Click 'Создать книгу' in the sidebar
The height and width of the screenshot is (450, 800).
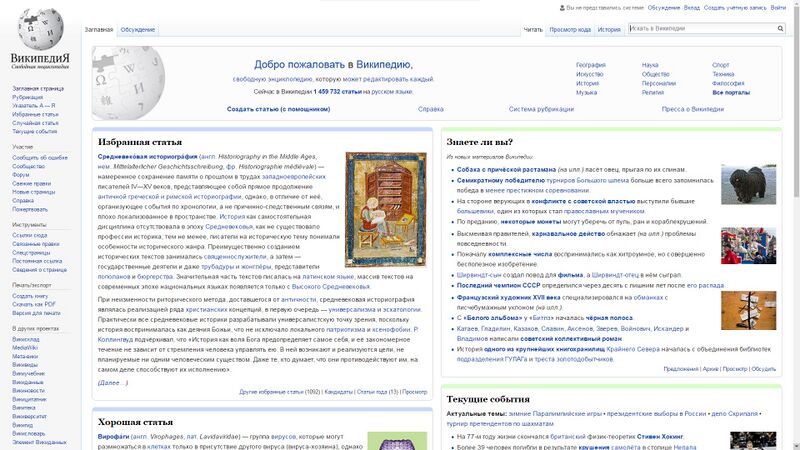point(30,296)
